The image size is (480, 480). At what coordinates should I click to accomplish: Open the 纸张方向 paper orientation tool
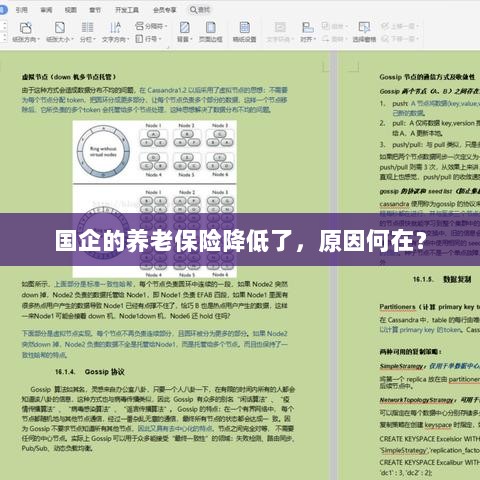pos(26,32)
